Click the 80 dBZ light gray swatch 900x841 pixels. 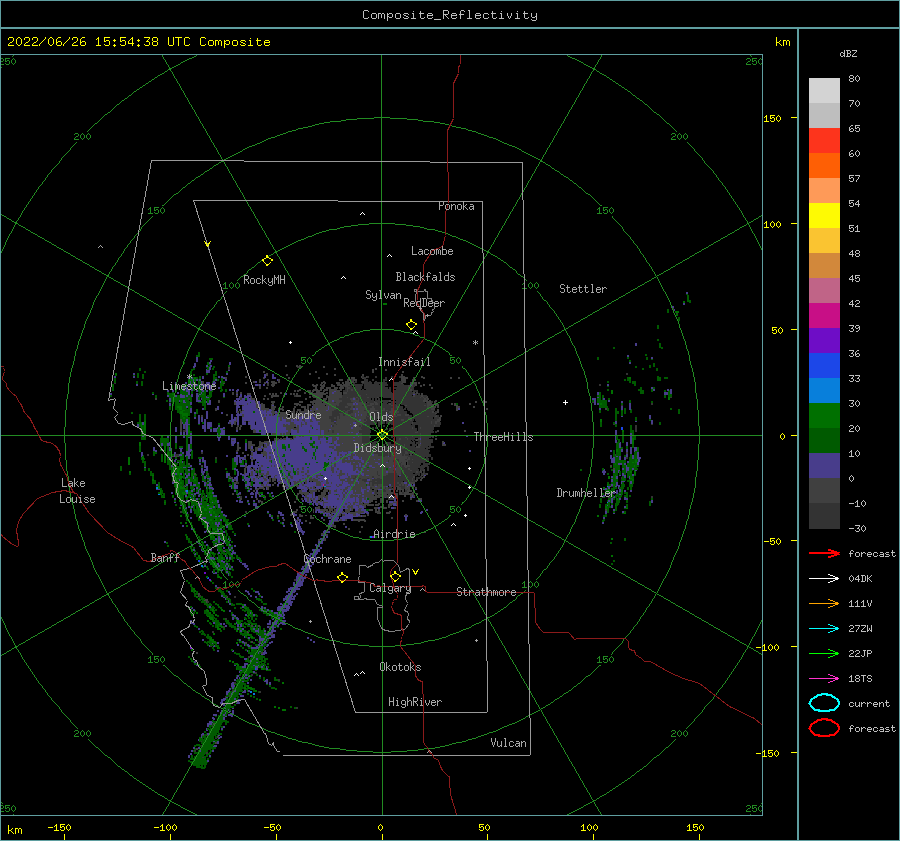pos(824,91)
